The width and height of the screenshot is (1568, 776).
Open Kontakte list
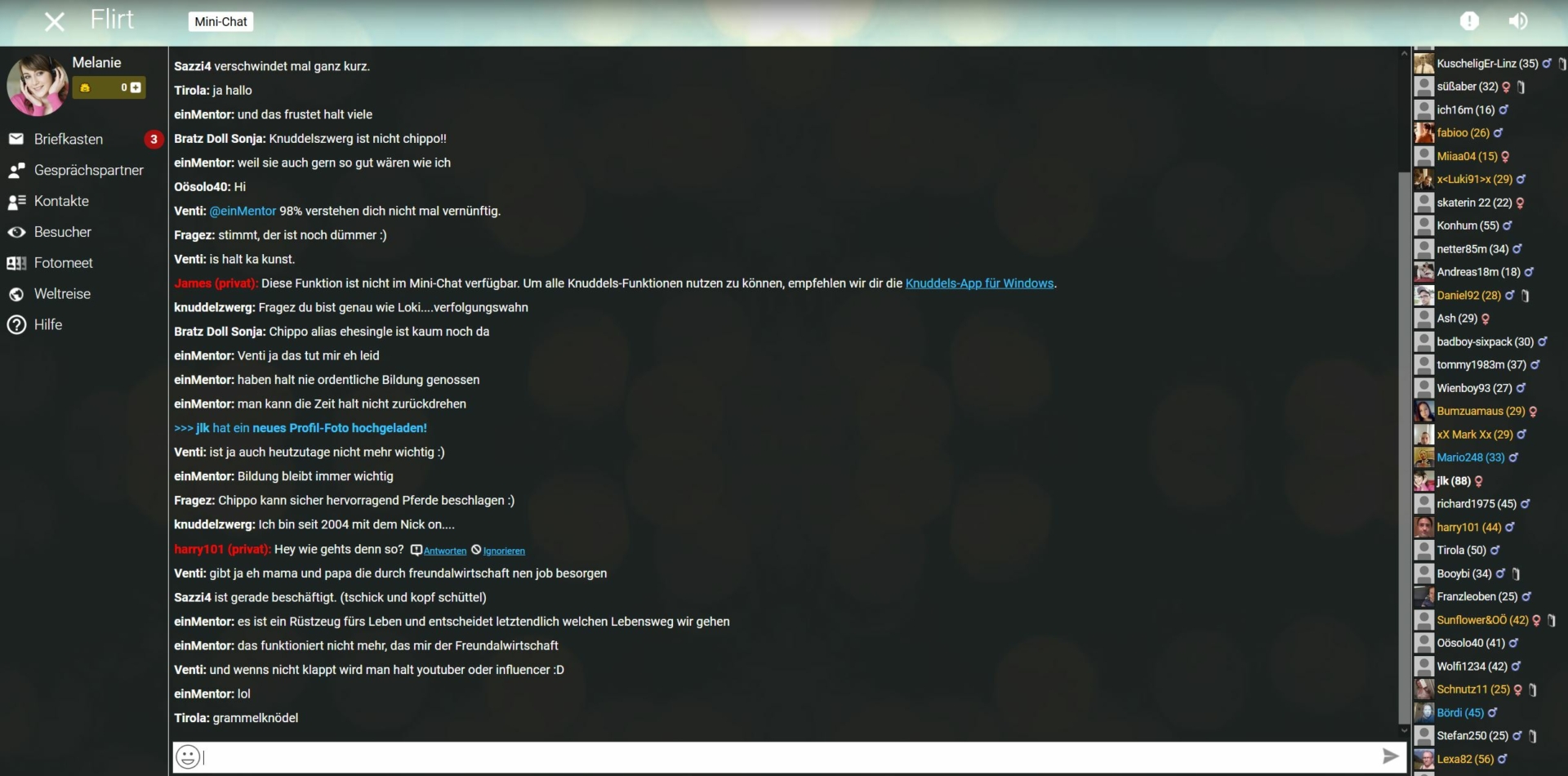click(61, 201)
